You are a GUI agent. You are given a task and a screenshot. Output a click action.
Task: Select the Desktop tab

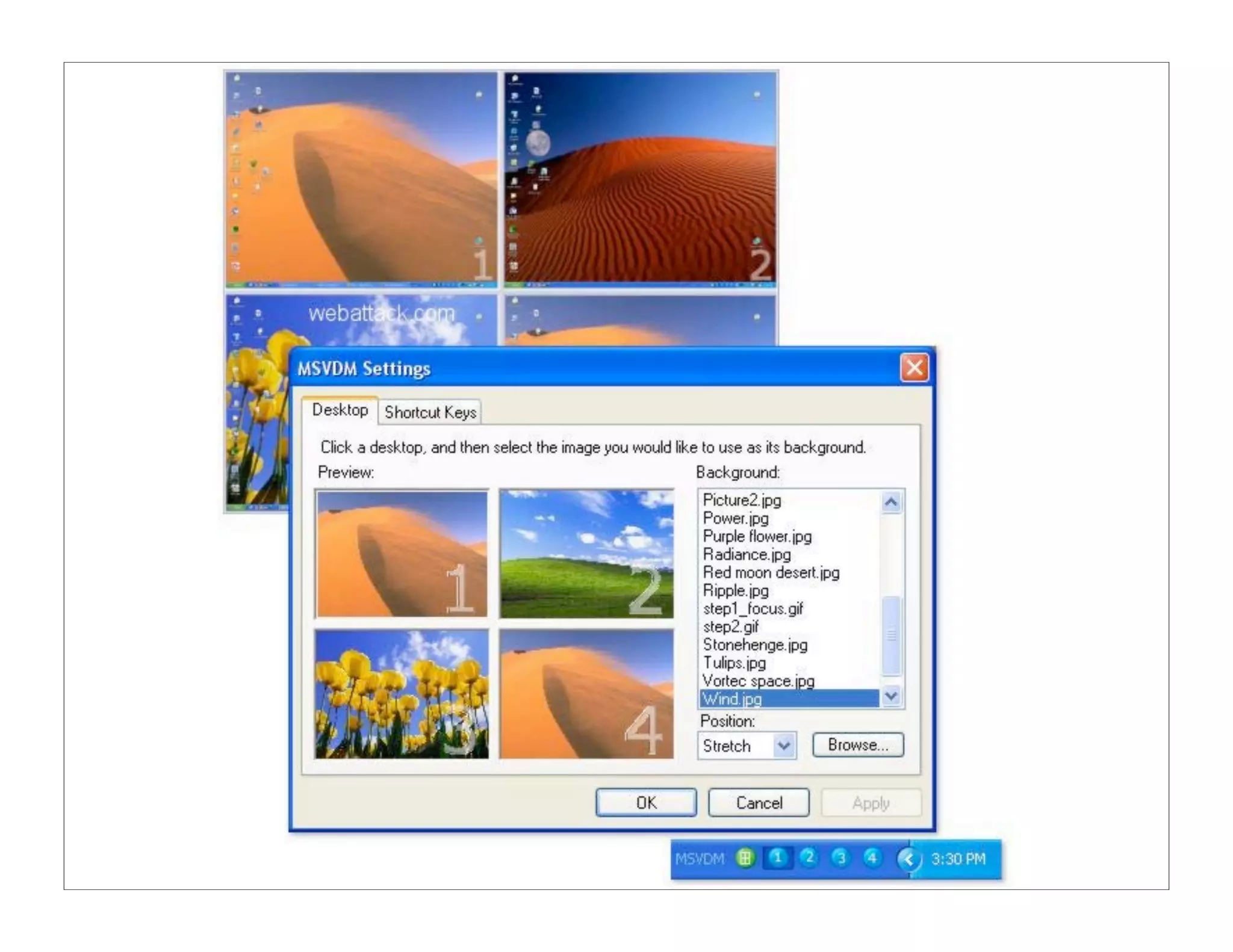point(340,410)
